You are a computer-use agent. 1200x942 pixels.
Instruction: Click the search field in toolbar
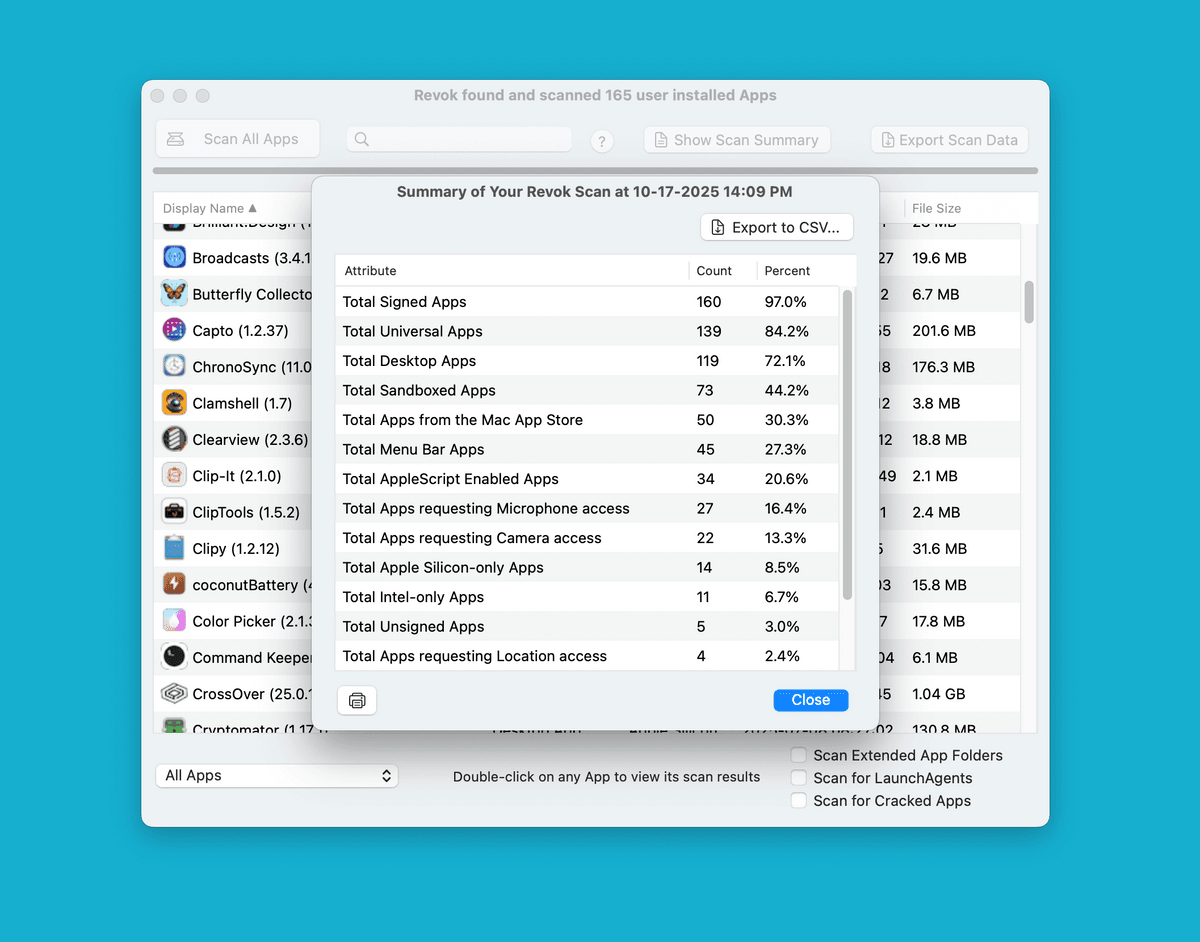pyautogui.click(x=460, y=140)
